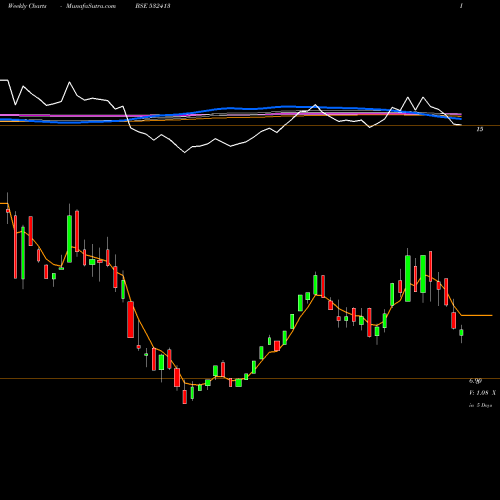This screenshot has height=500, width=500.
Task: Click the 'V: 1.98 X' volume text
Action: (482, 393)
